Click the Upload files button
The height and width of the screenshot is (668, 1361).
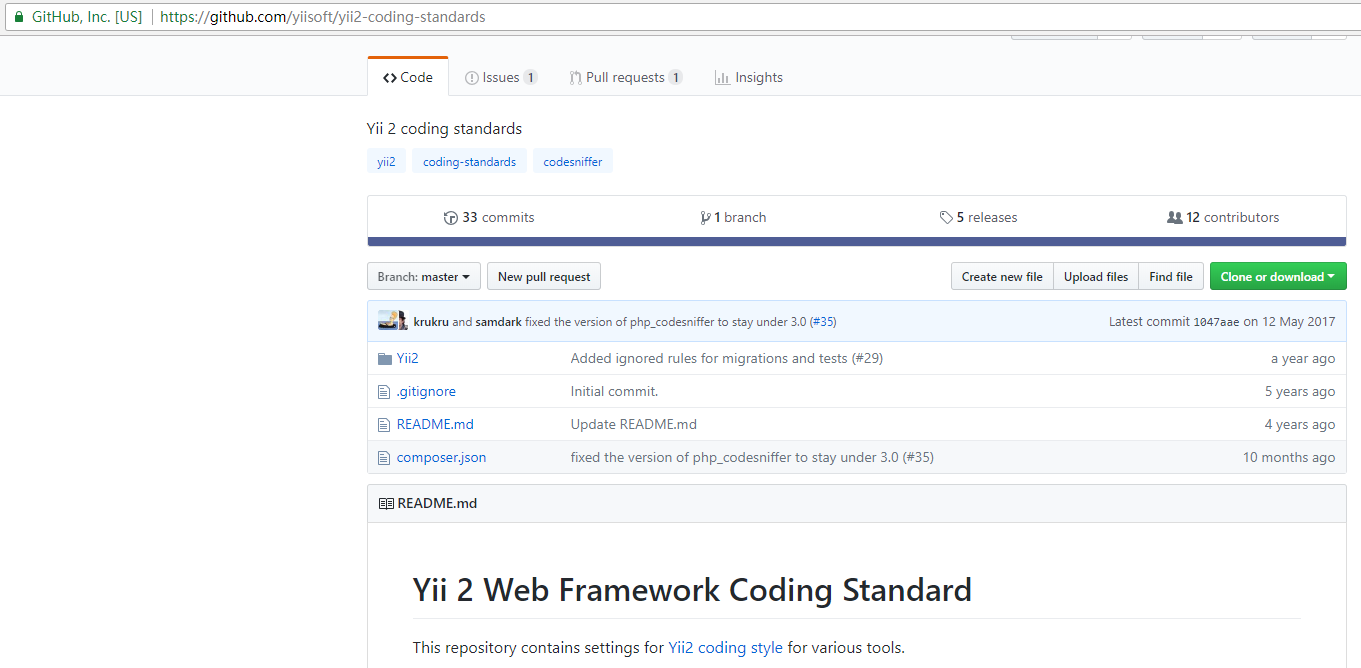(1096, 277)
